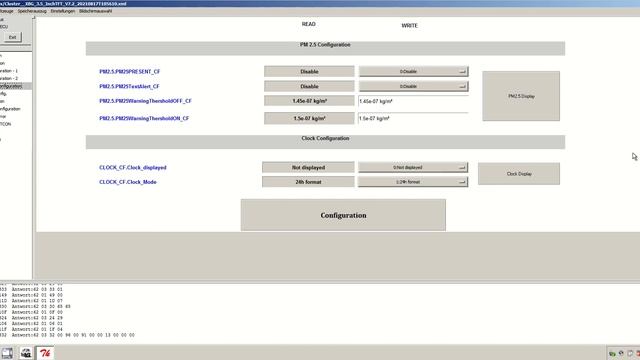This screenshot has width=640, height=360.
Task: Click the WarningThresholdOFF read value 1.45e-07
Action: (309, 101)
